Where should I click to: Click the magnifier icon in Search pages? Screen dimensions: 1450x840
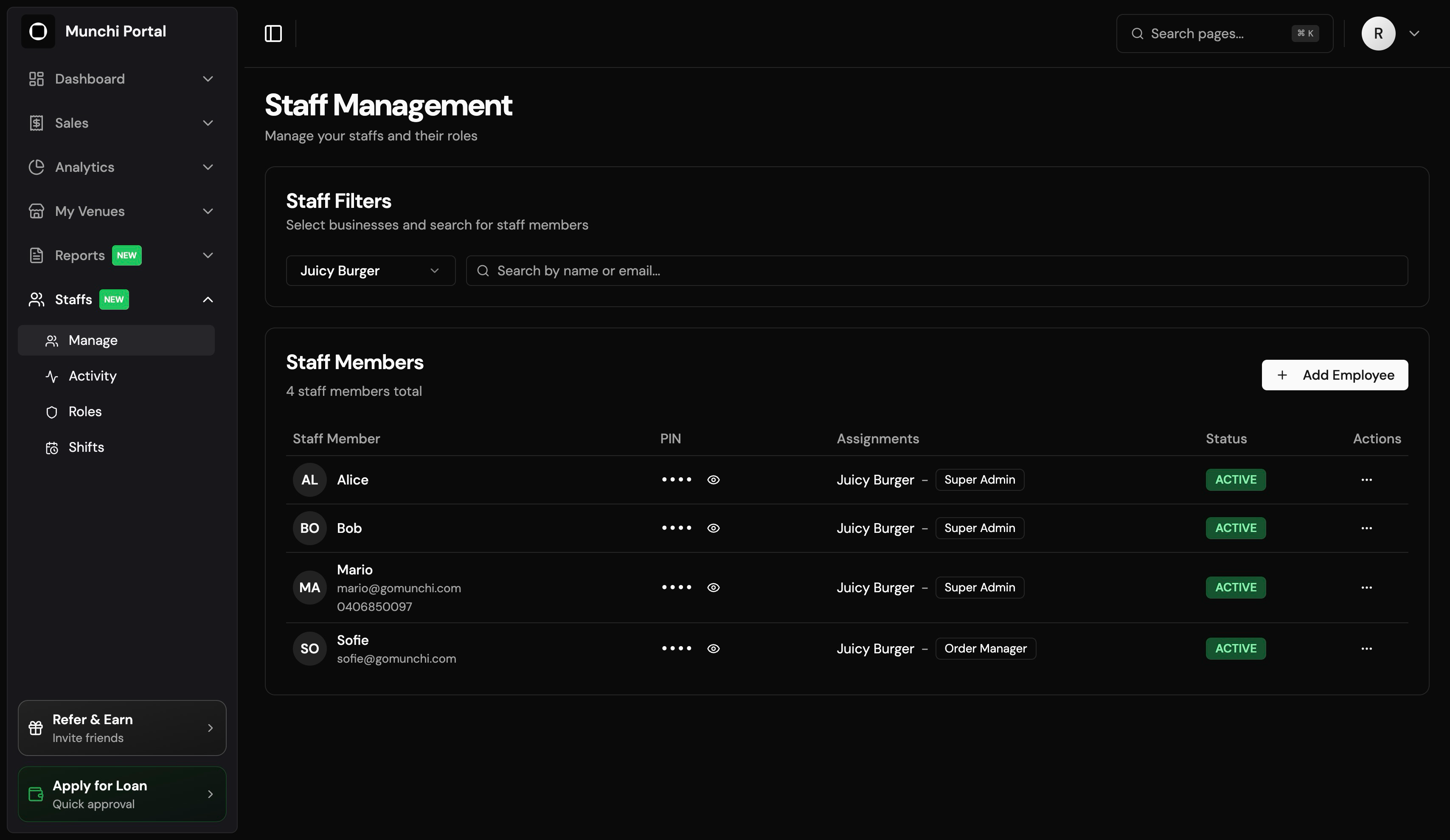tap(1137, 34)
